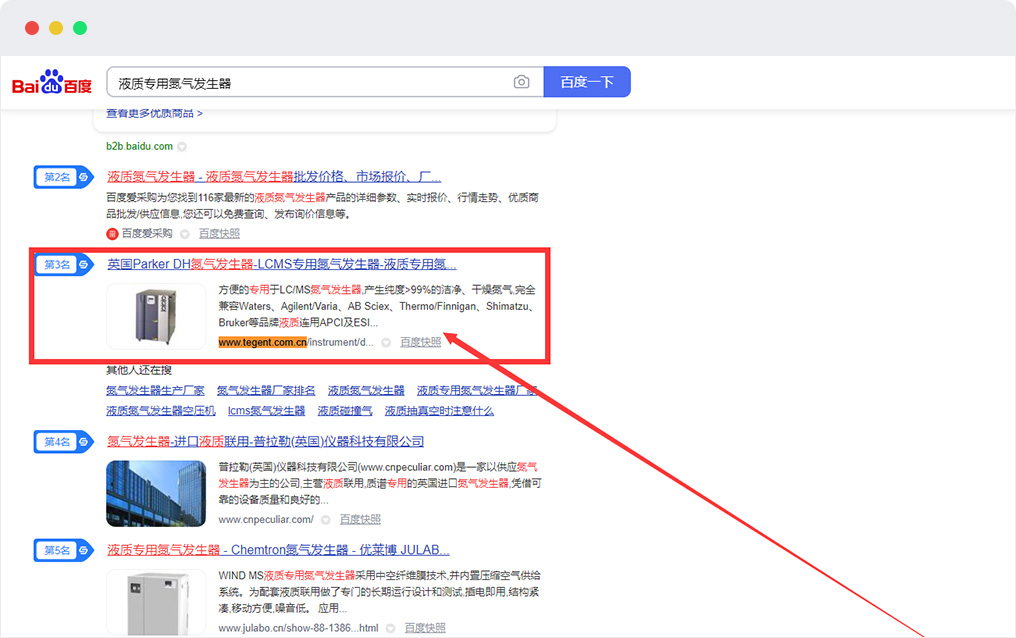Click the office building thumbnail for 普拉勒
The width and height of the screenshot is (1016, 638).
point(156,494)
